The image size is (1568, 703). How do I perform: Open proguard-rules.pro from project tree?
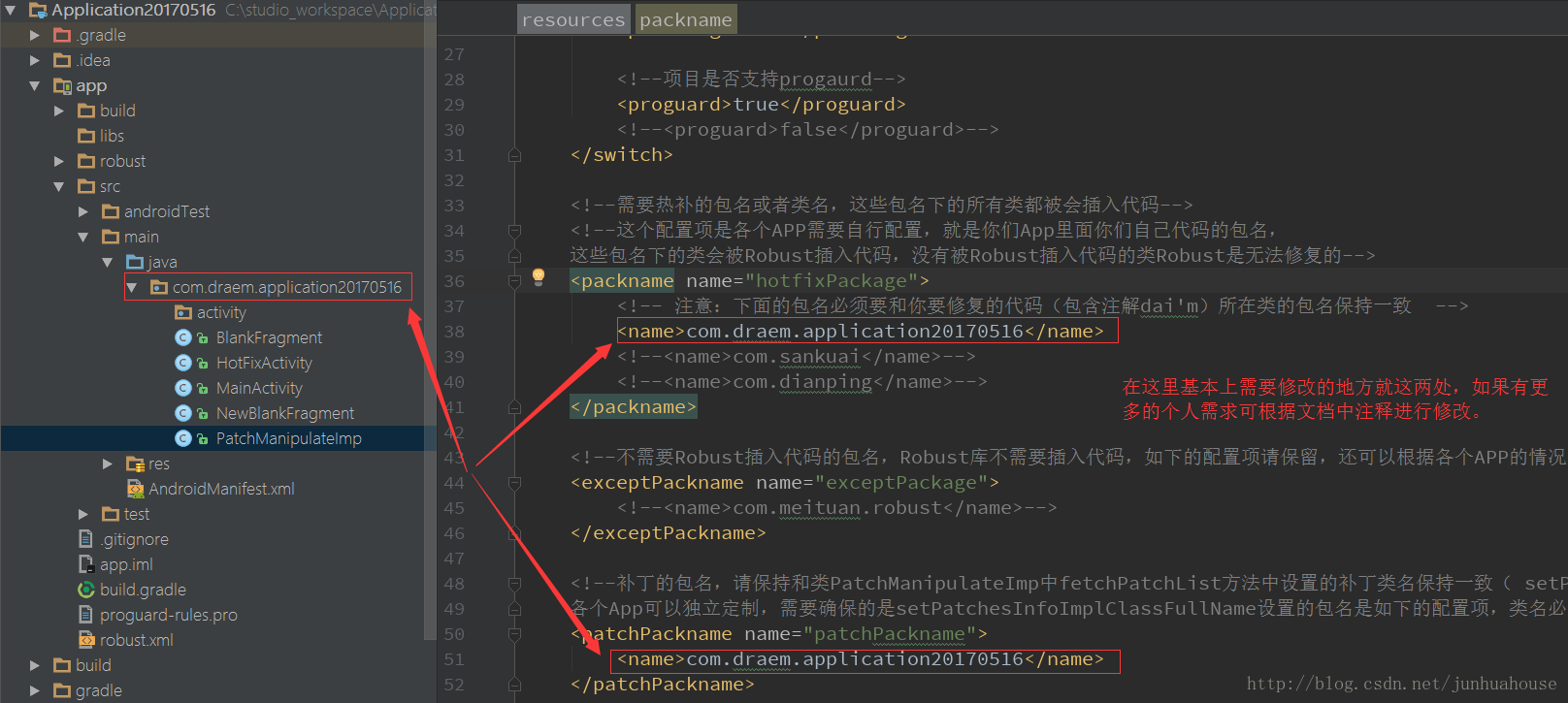(169, 615)
